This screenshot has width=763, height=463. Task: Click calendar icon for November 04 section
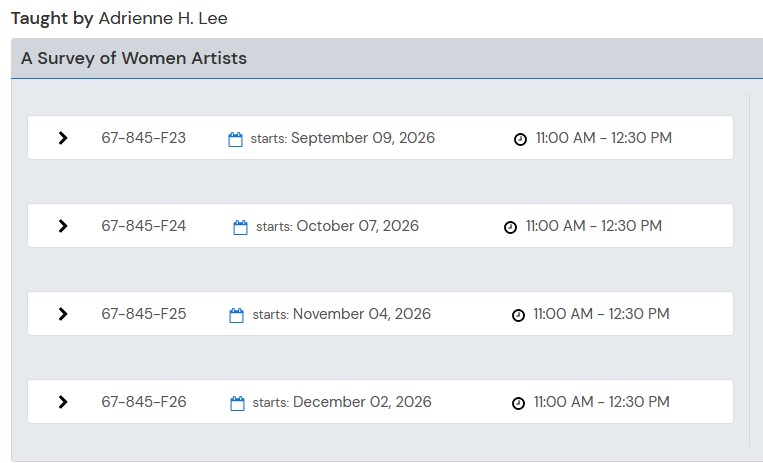point(236,316)
